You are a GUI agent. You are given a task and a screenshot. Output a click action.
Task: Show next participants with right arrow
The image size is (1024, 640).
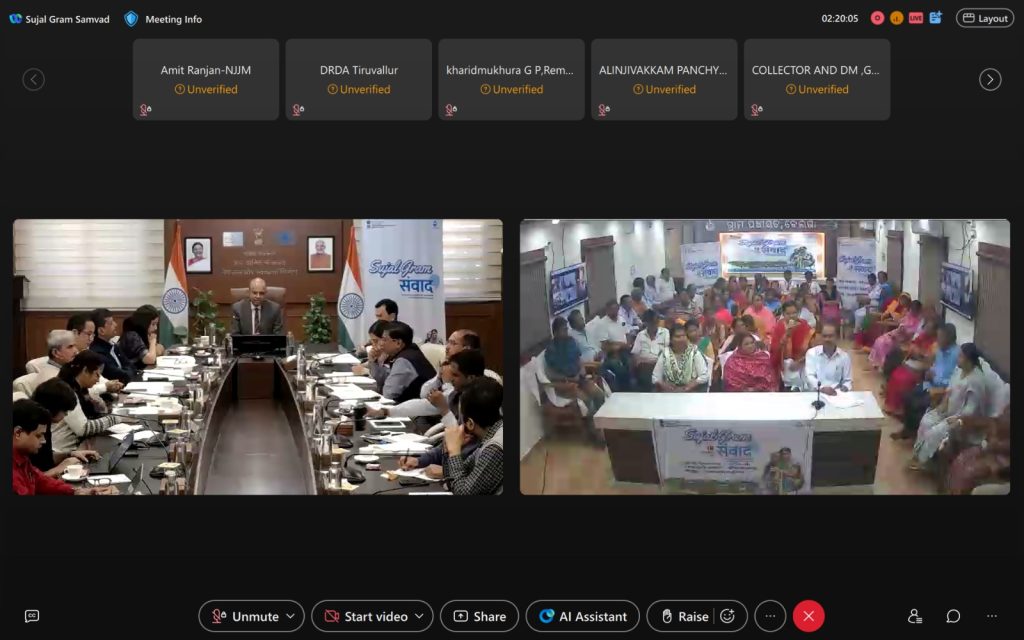pos(989,80)
